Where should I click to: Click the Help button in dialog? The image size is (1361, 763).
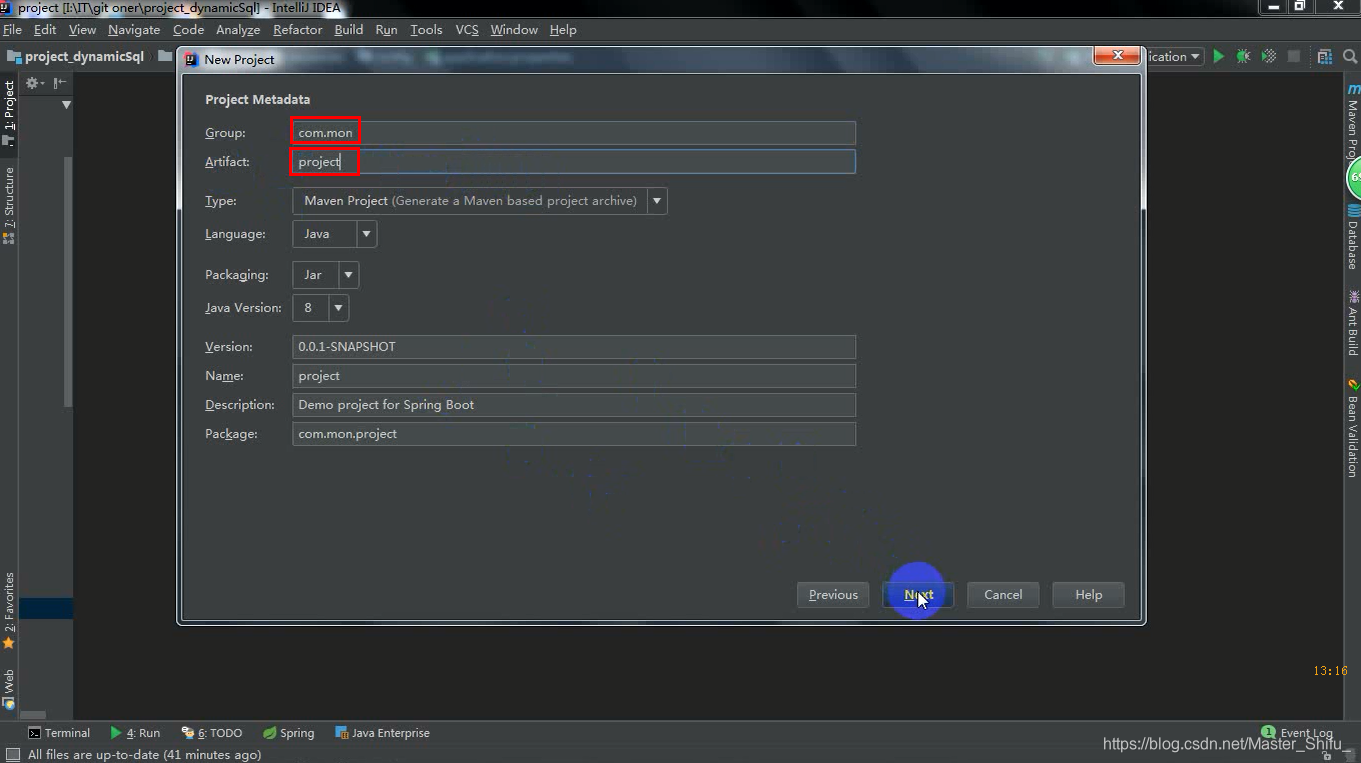coord(1088,595)
